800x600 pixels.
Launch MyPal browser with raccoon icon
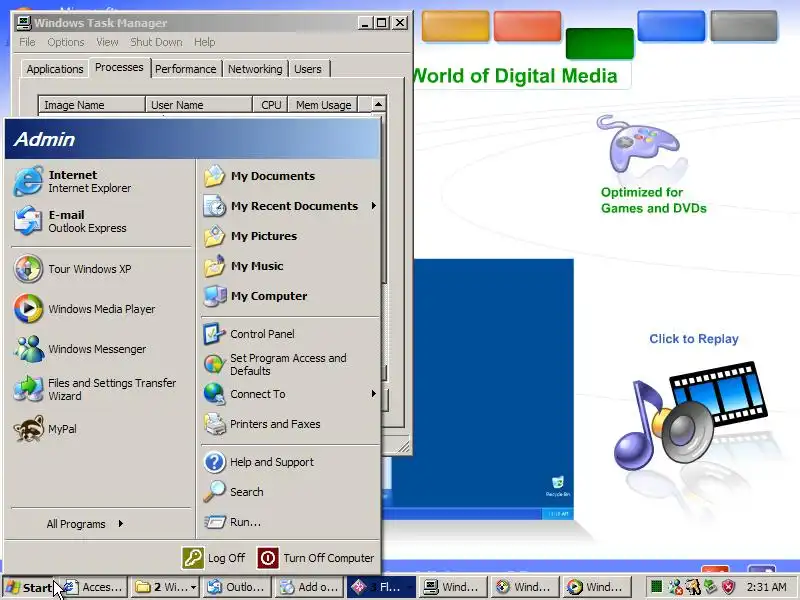(101, 429)
